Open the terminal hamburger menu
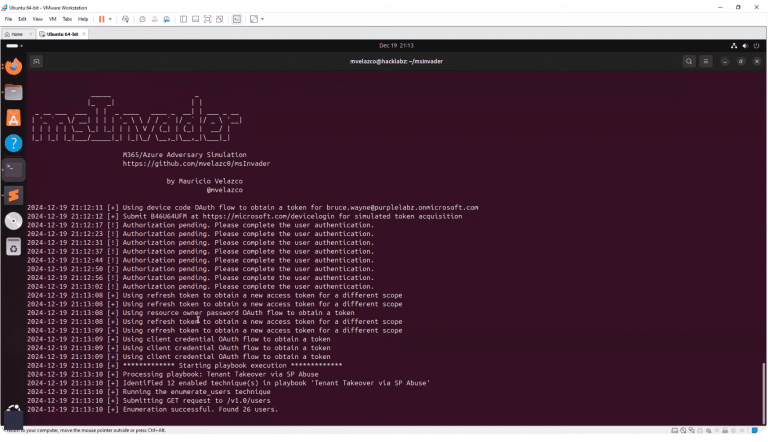 (706, 61)
